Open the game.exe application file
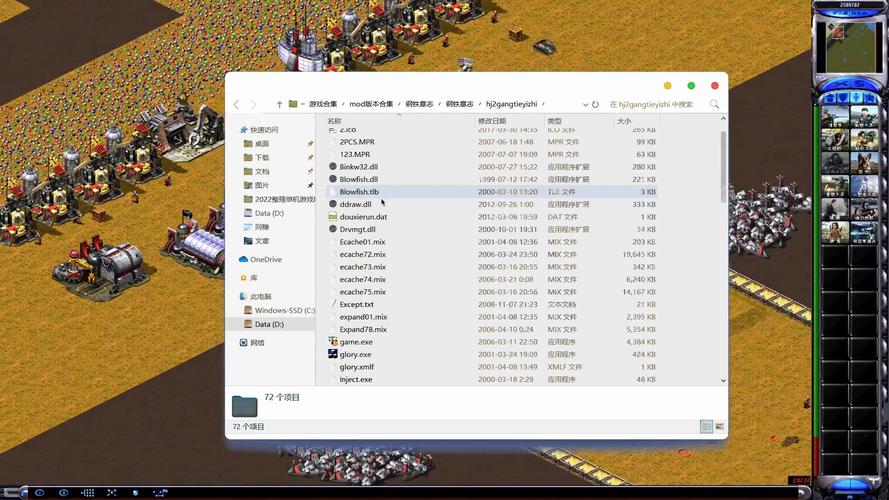This screenshot has height=500, width=889. 355,342
